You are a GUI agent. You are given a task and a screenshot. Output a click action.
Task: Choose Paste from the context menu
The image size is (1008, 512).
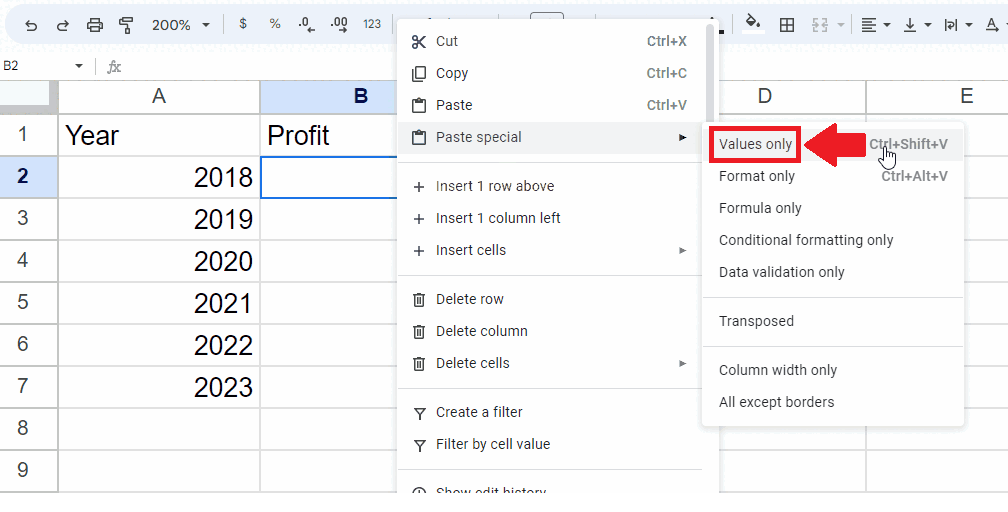coord(550,105)
